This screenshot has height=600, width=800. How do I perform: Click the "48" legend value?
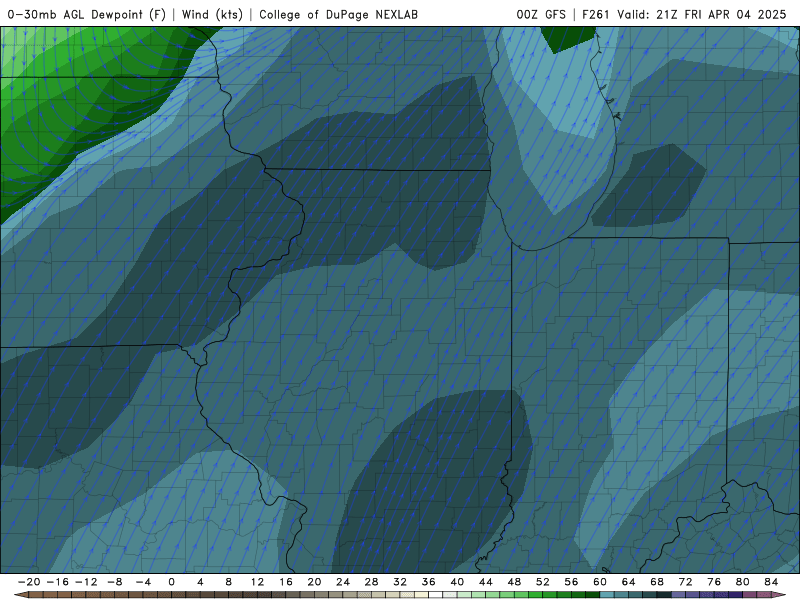point(514,582)
